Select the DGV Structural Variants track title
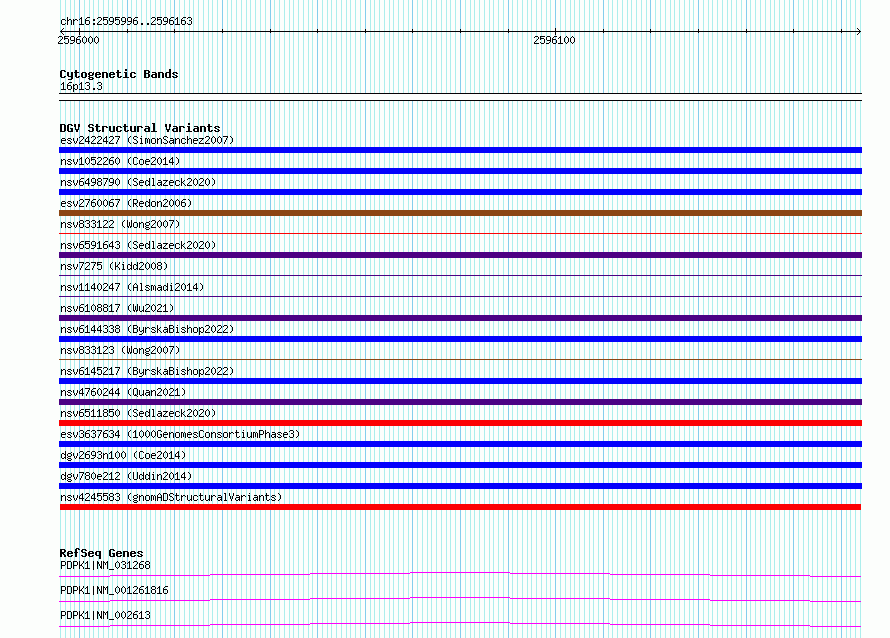890x638 pixels. coord(140,128)
